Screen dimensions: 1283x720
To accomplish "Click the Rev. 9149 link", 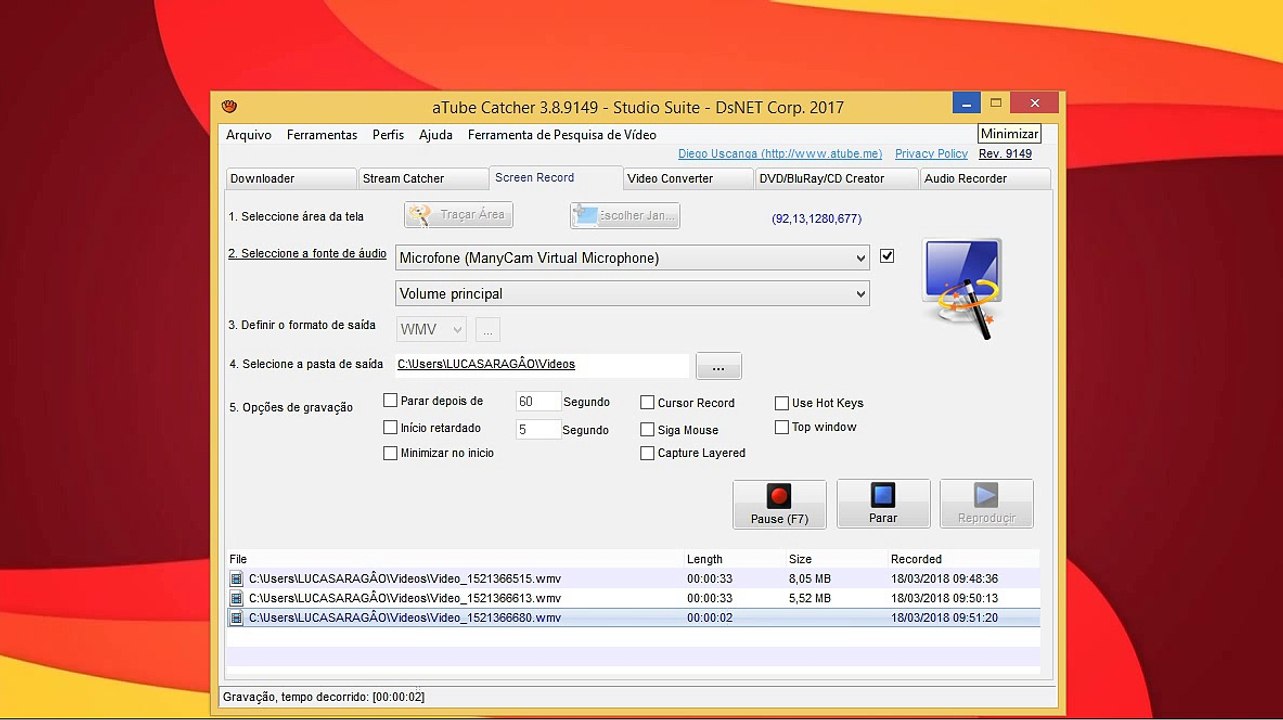I will [1005, 154].
